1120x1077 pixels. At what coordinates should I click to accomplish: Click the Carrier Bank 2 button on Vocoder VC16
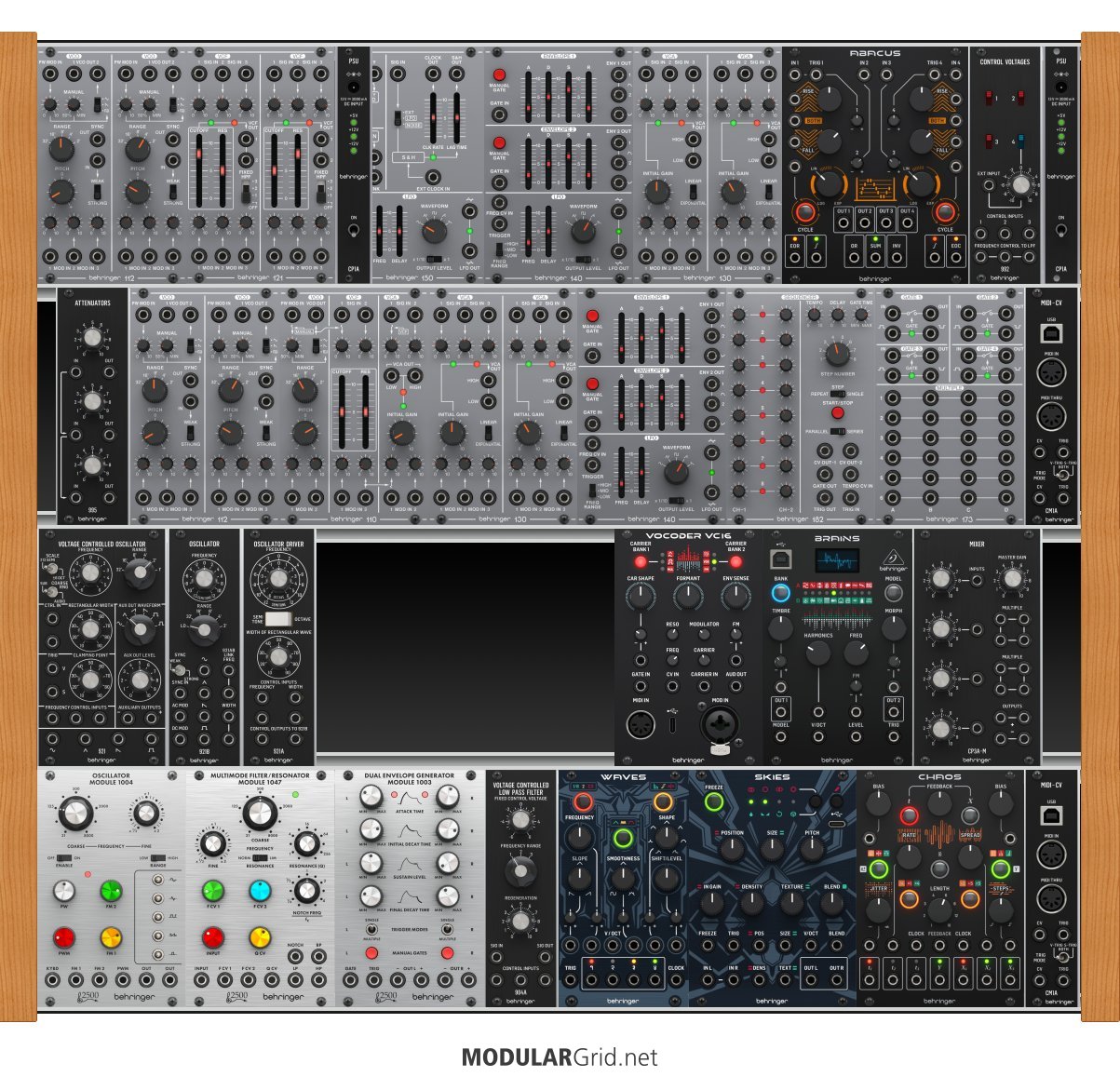(x=735, y=561)
